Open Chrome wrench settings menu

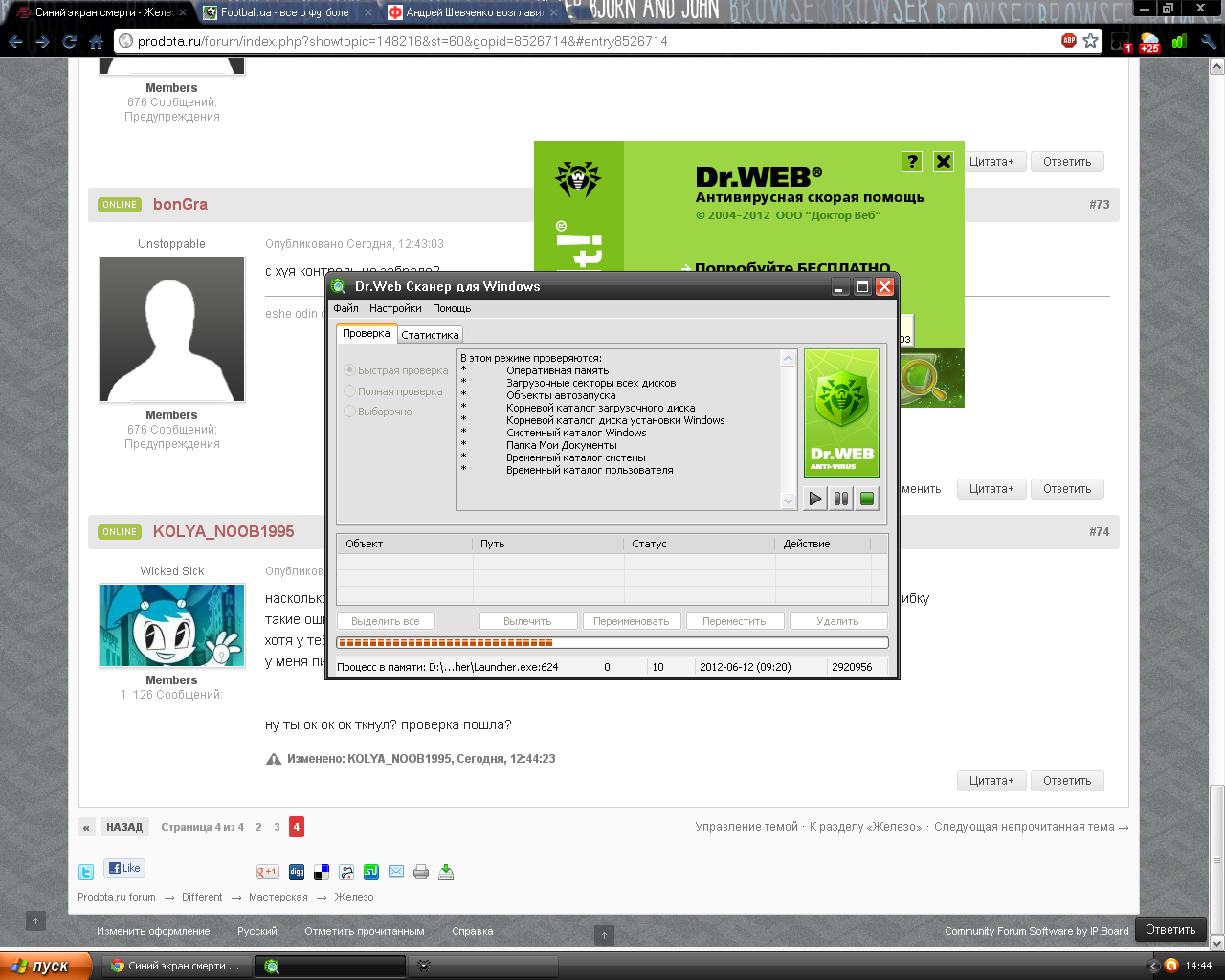[x=1208, y=41]
